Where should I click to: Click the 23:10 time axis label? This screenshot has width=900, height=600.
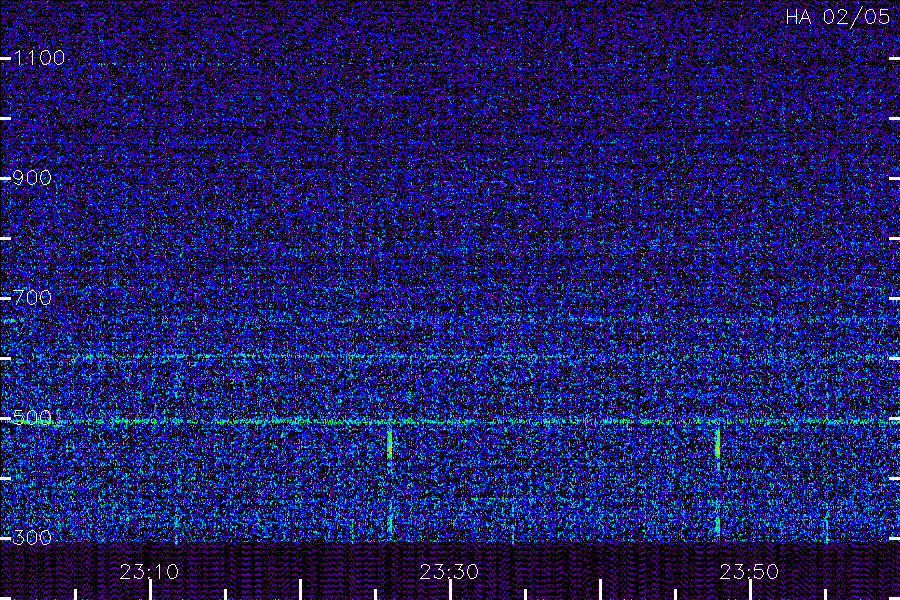pyautogui.click(x=149, y=572)
